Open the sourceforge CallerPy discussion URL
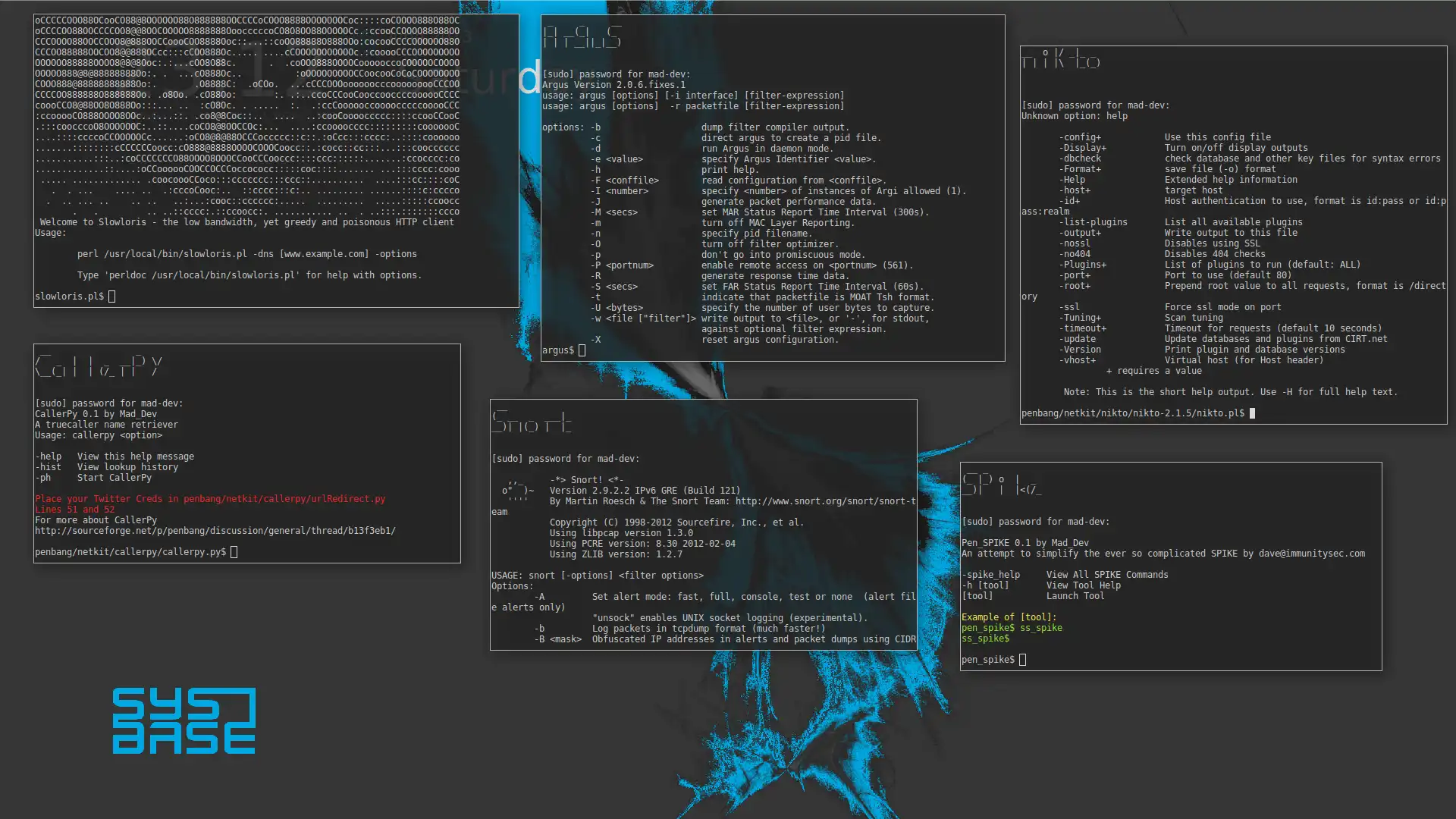1456x819 pixels. tap(215, 531)
